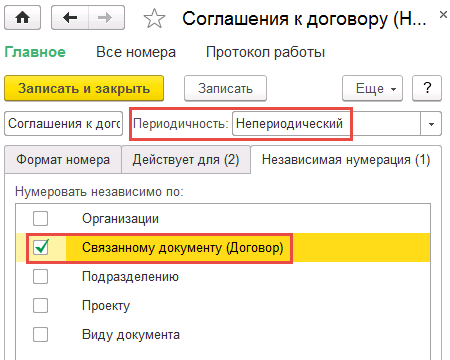Open the Еще dropdown menu
This screenshot has height=360, width=450.
[x=372, y=88]
